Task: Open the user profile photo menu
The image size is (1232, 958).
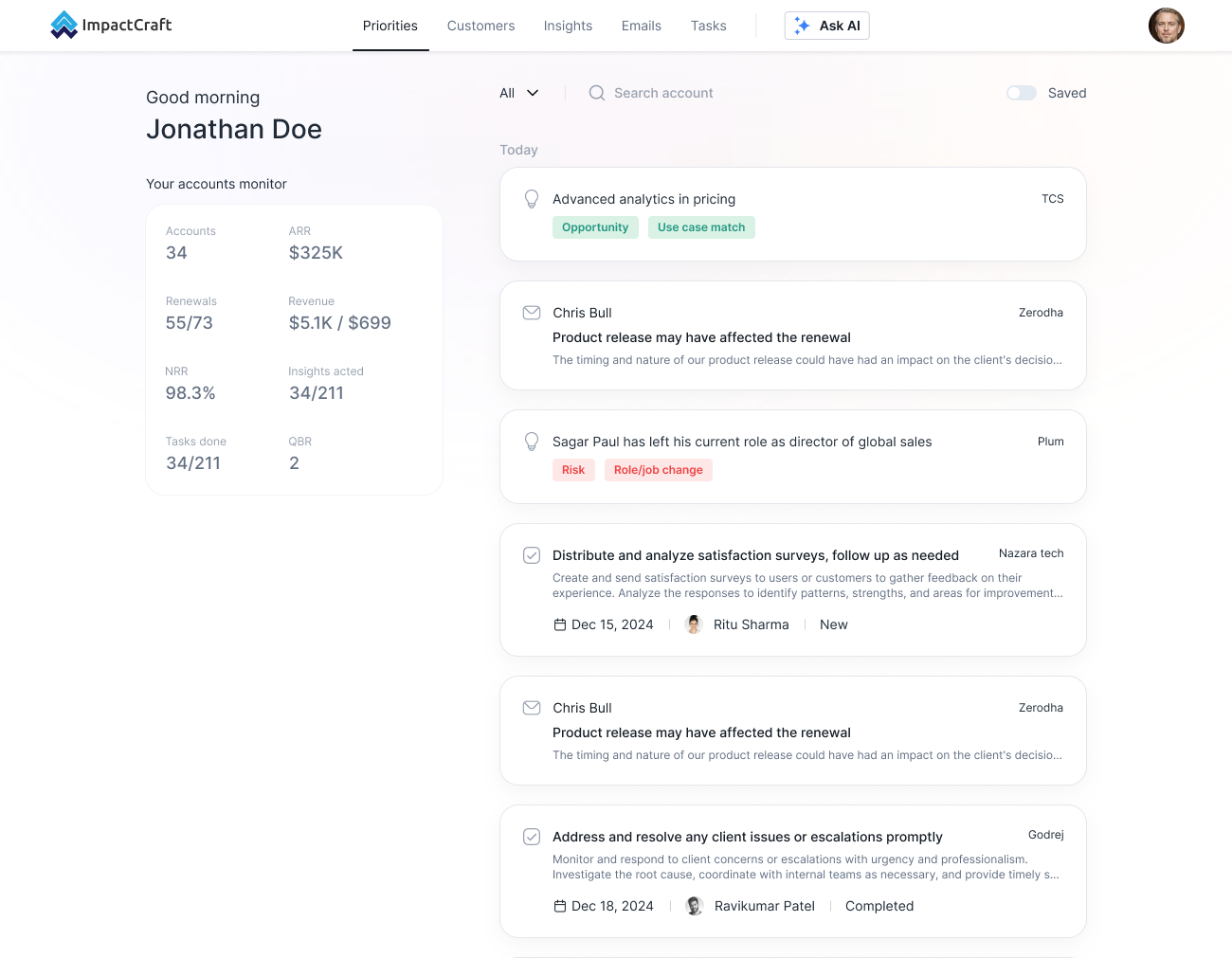Action: tap(1167, 26)
